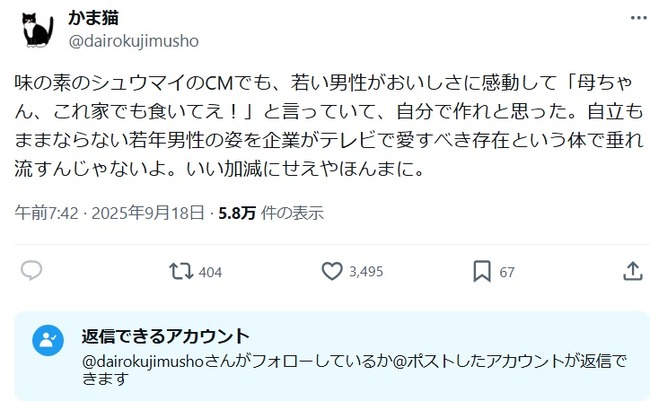Open the share icon for this post
Screen dimensions: 650x401
633,271
